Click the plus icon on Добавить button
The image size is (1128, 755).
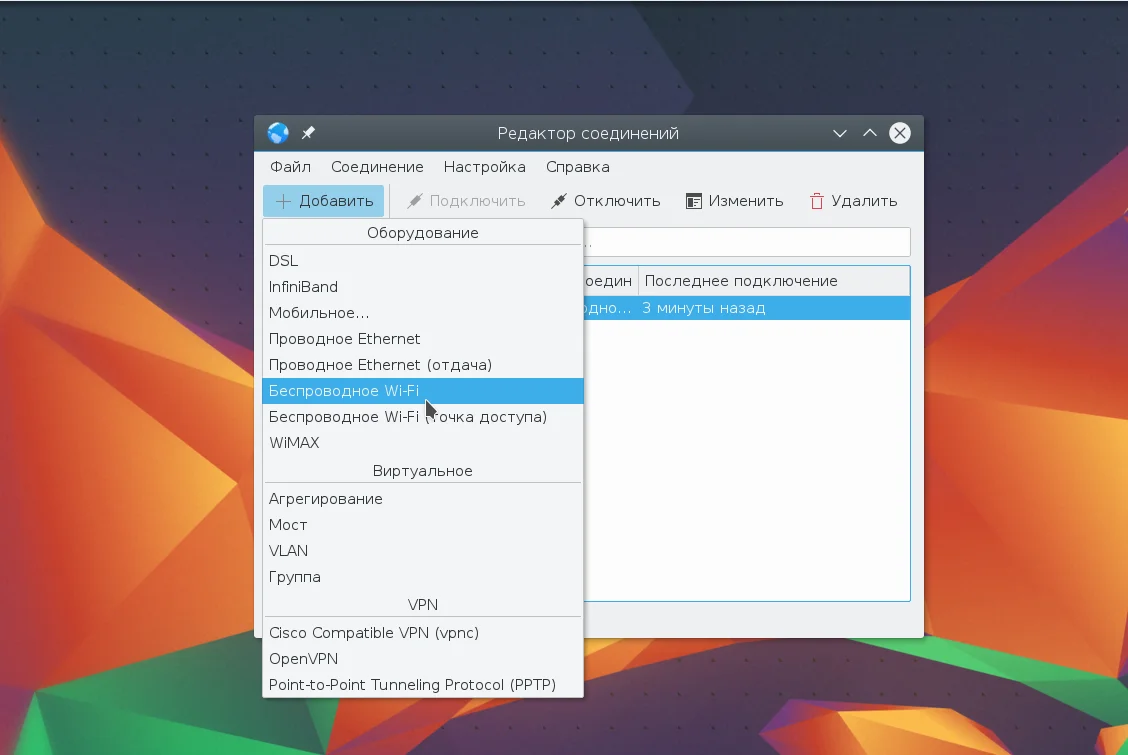coord(283,201)
